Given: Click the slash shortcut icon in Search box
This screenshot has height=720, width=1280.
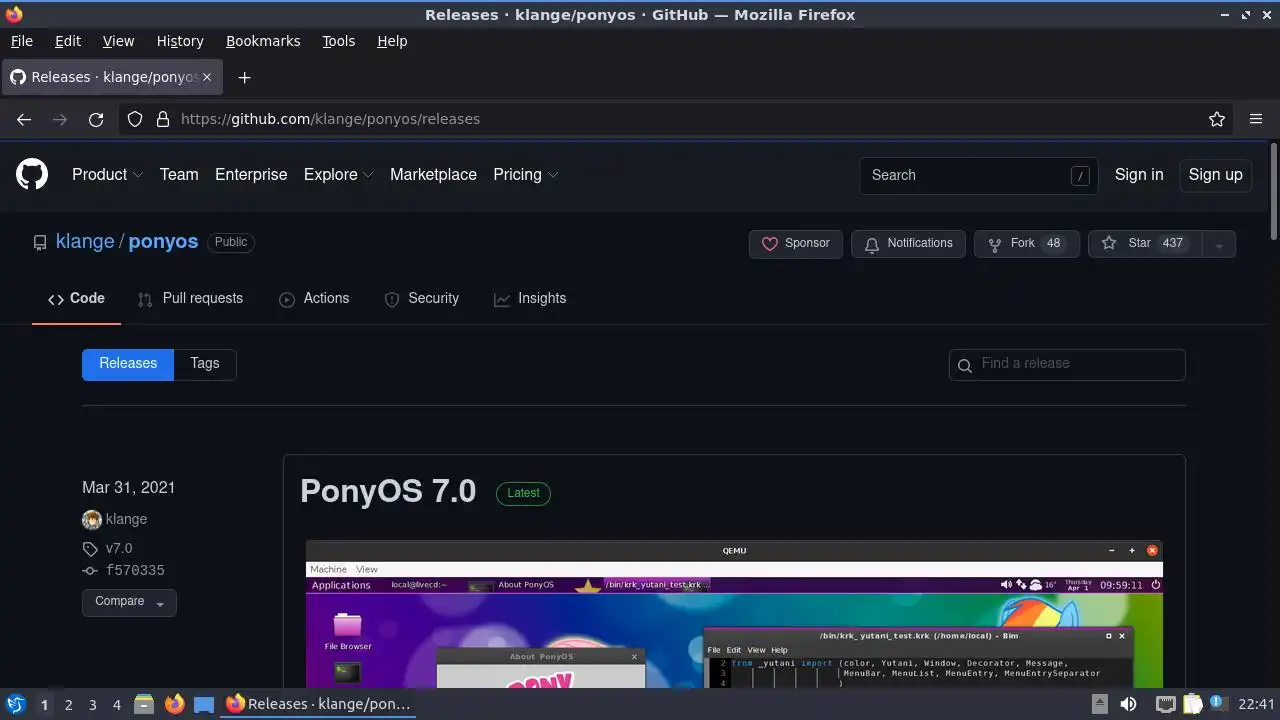Looking at the screenshot, I should tap(1080, 175).
